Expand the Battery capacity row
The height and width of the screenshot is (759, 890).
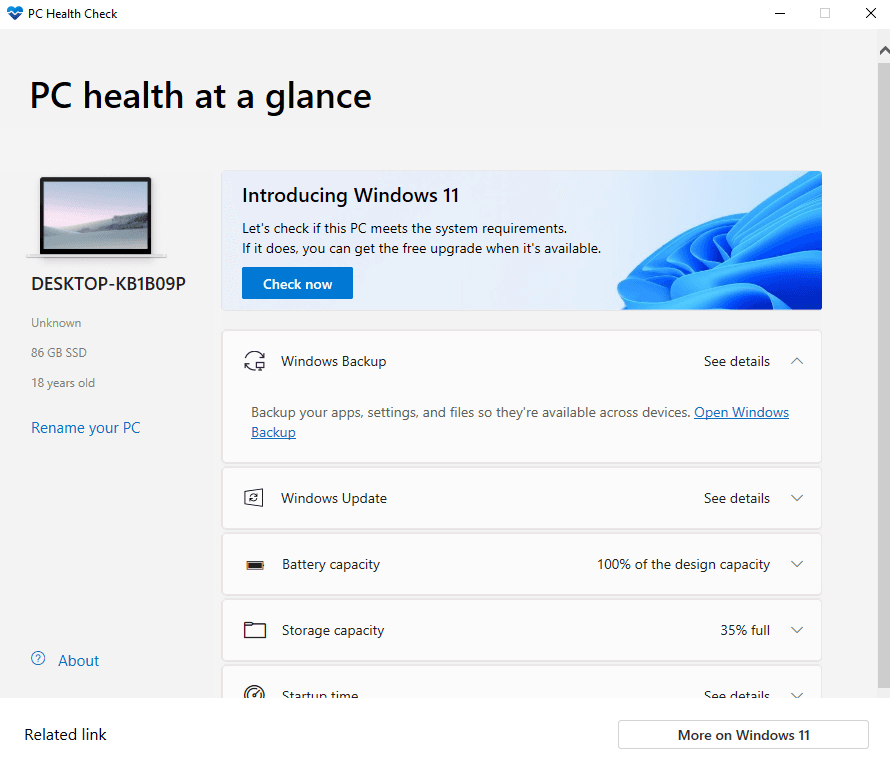[797, 564]
